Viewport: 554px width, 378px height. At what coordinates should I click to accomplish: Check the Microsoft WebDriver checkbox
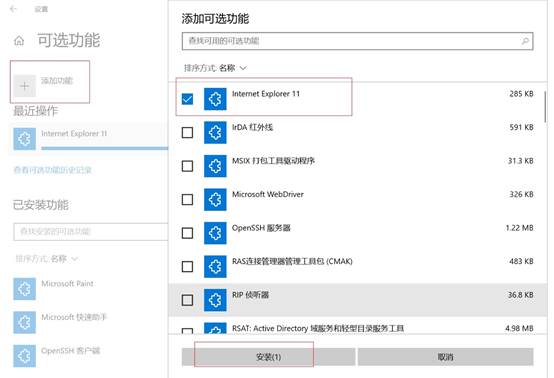(x=187, y=200)
